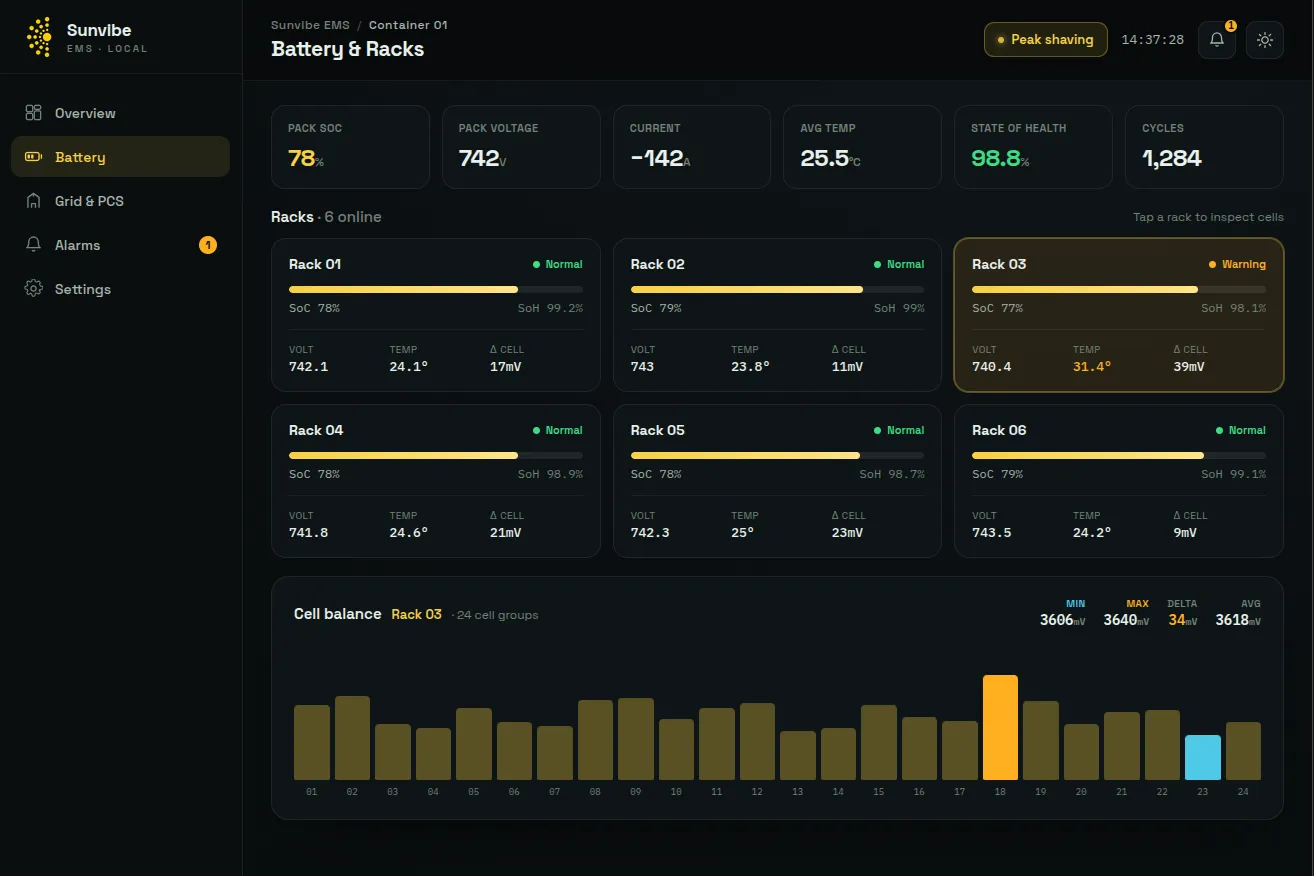The height and width of the screenshot is (876, 1314).
Task: Click Rack 03 temperature 31.4° value
Action: (x=1092, y=367)
